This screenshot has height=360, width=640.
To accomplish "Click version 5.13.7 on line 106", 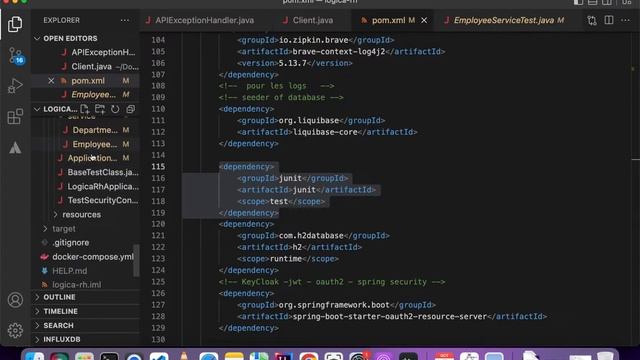I will point(292,63).
